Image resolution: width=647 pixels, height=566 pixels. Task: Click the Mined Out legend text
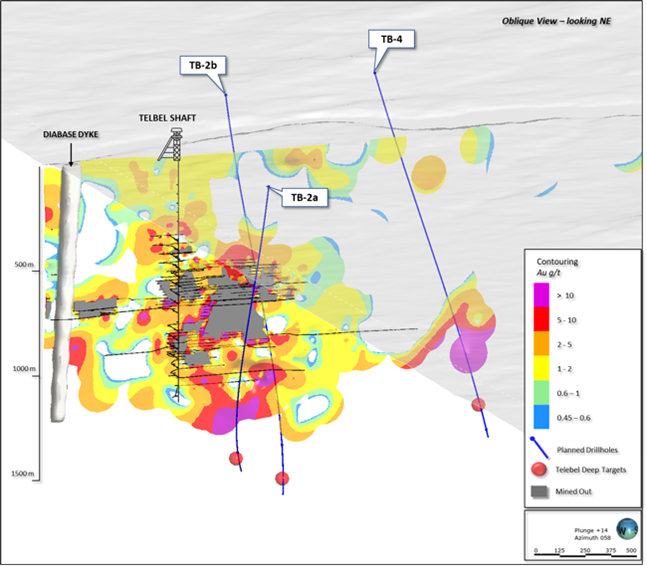click(574, 491)
